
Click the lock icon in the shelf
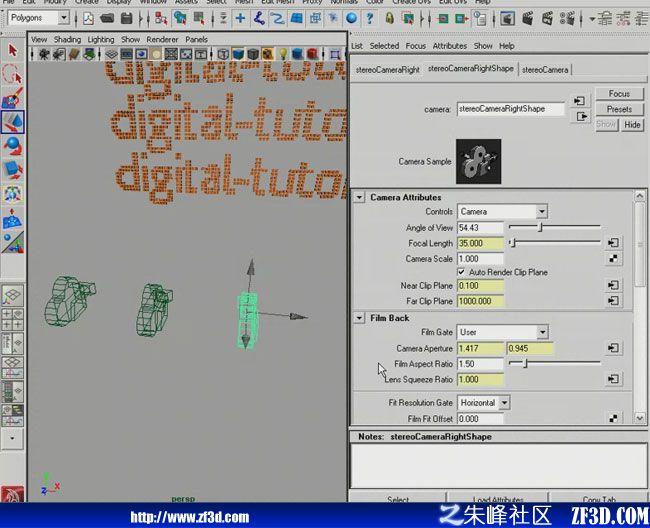pyautogui.click(x=389, y=18)
